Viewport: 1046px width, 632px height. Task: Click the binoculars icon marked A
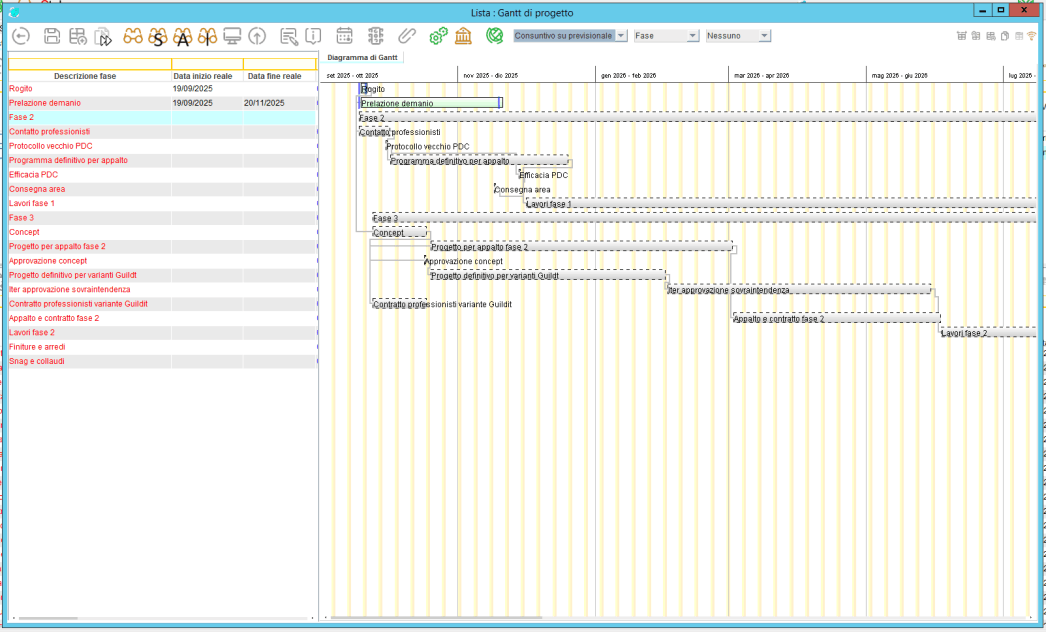click(182, 37)
